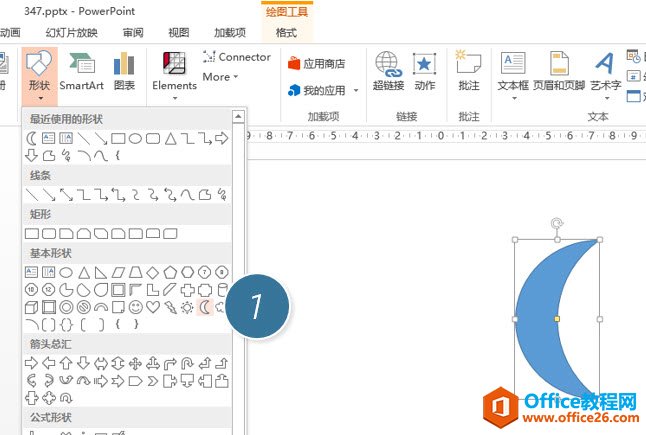
Task: Insert a SmartArt graphic
Action: pos(81,71)
